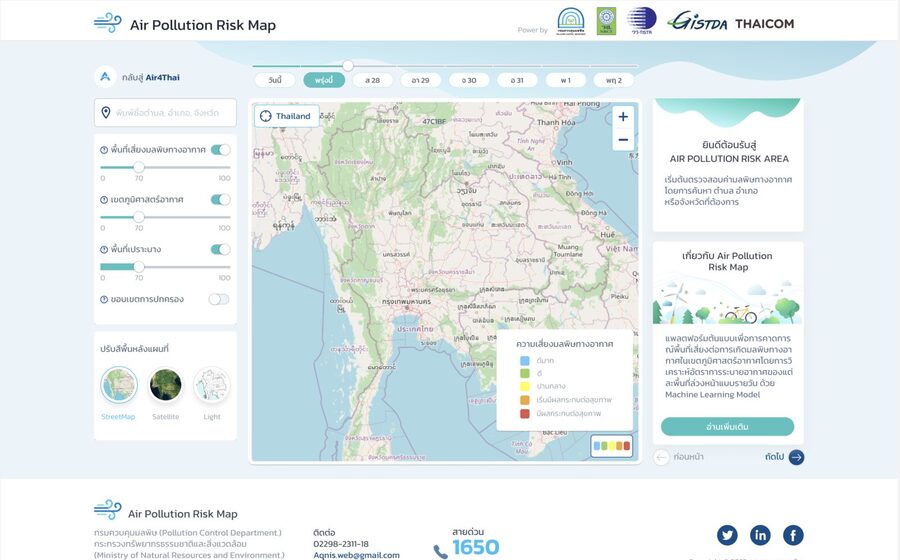
Task: Click the info icon beside พื้นที่เสี่ยงมลพิษทางอากาศ
Action: click(x=104, y=150)
